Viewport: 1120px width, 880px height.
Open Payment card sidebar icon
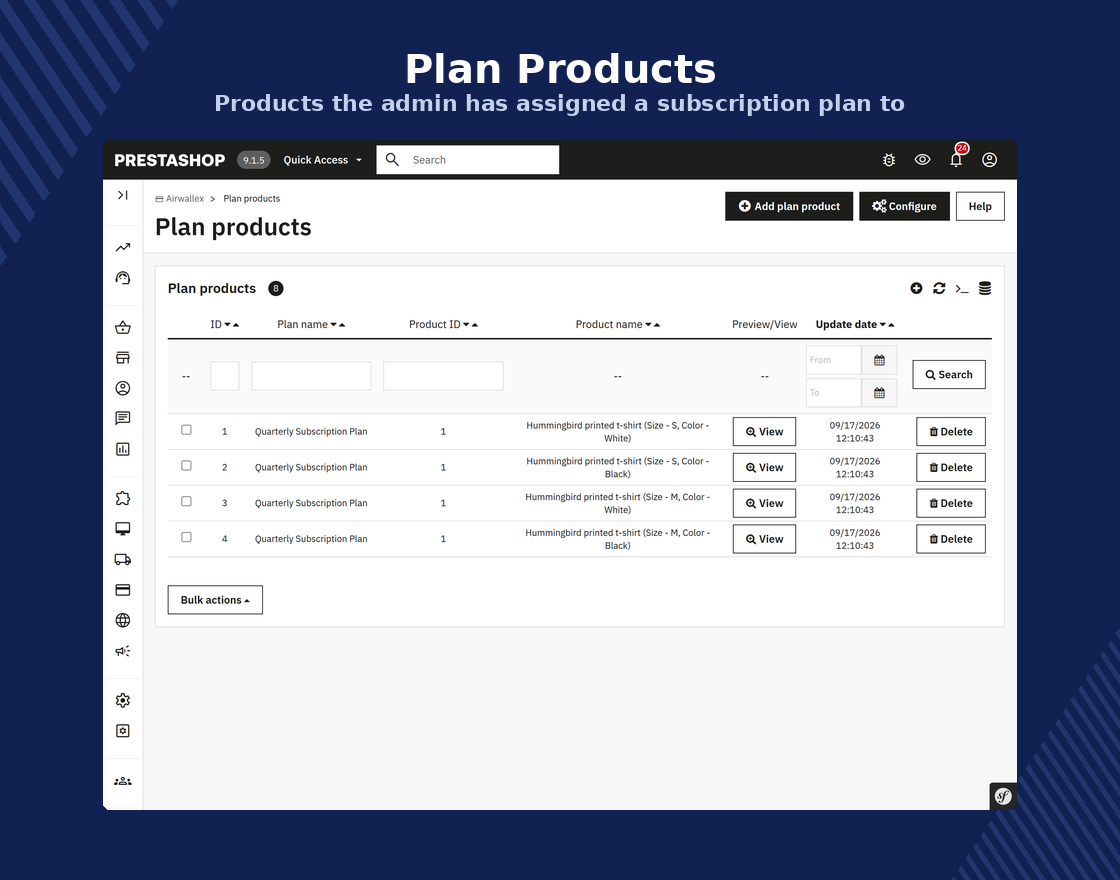123,590
